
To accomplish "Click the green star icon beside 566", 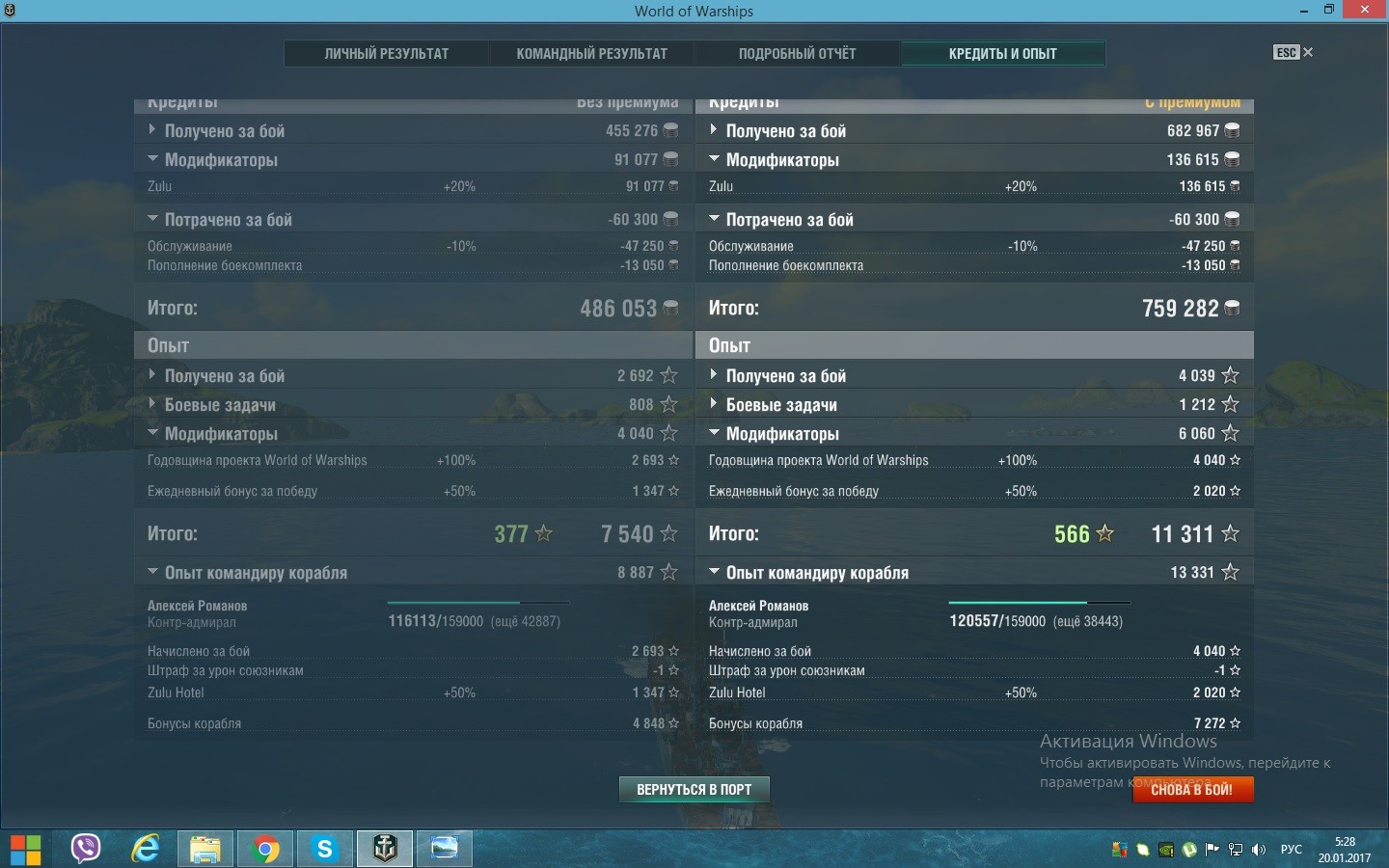I will (1105, 532).
